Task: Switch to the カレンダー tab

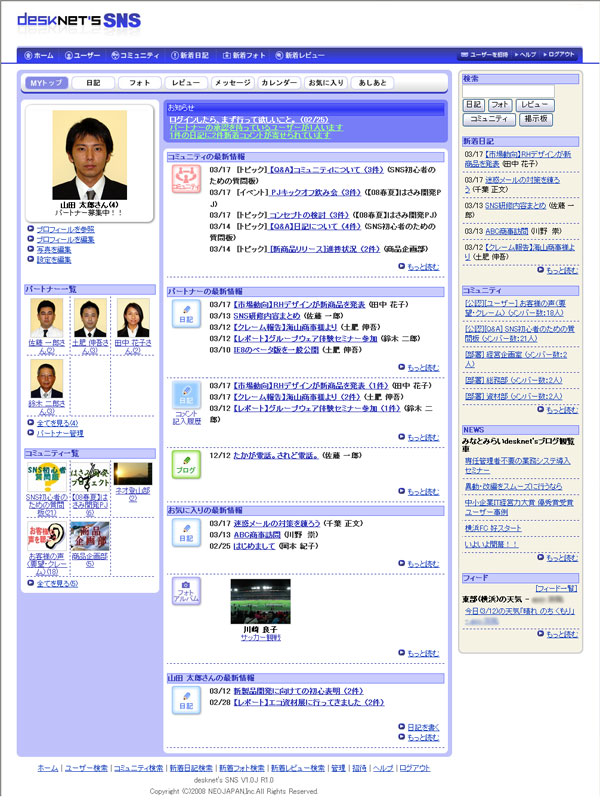Action: click(279, 83)
